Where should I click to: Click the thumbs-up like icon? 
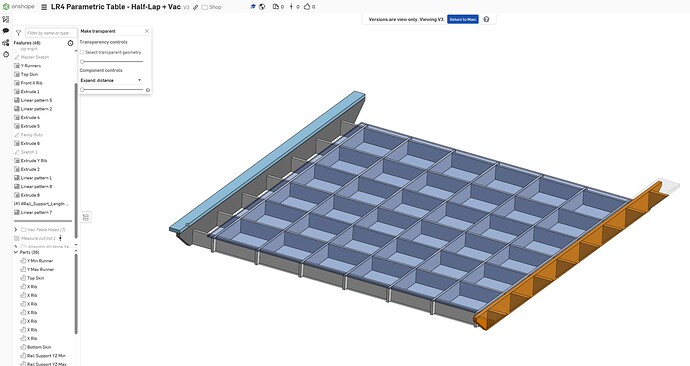307,7
